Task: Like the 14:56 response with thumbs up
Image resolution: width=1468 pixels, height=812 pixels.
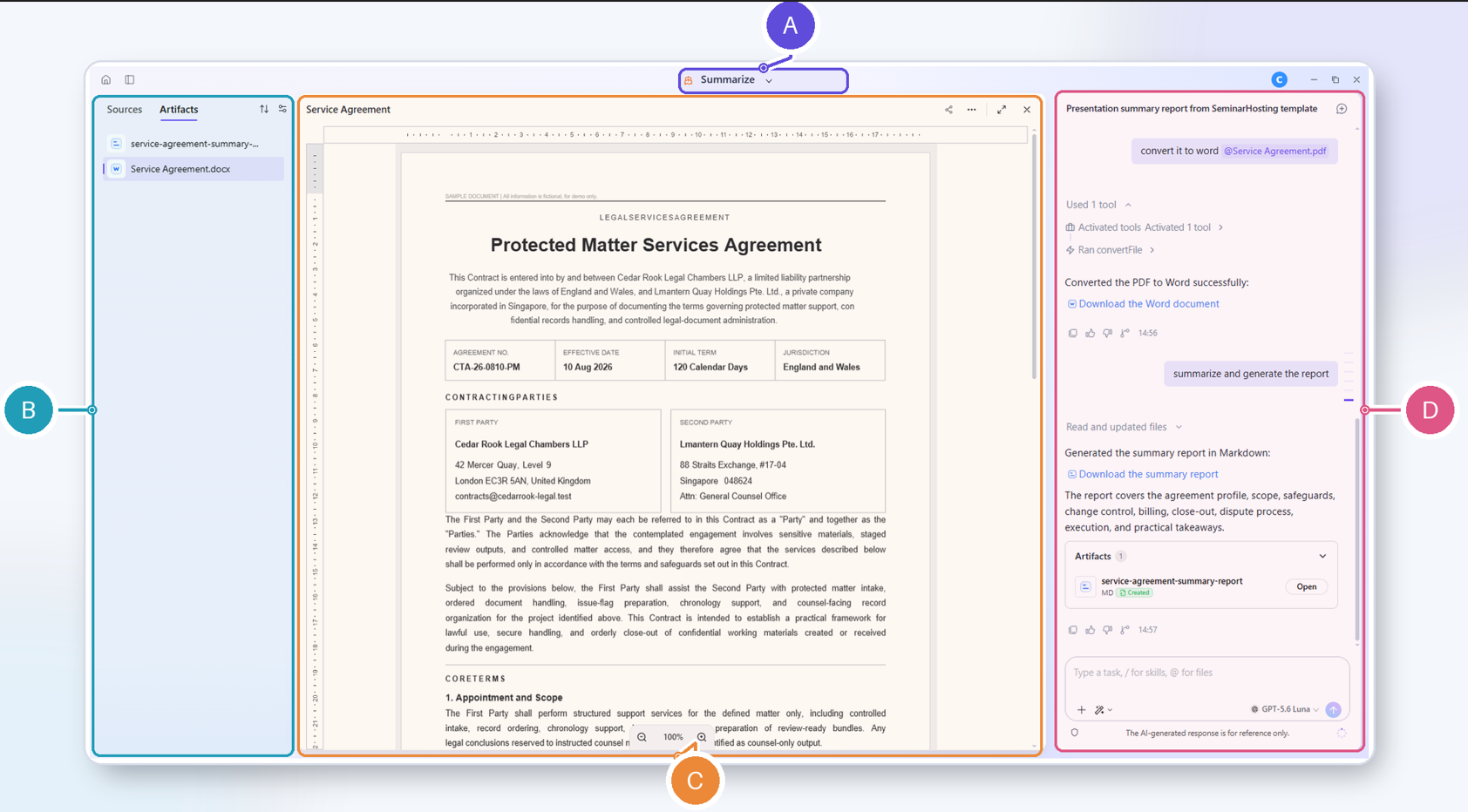Action: (1090, 333)
